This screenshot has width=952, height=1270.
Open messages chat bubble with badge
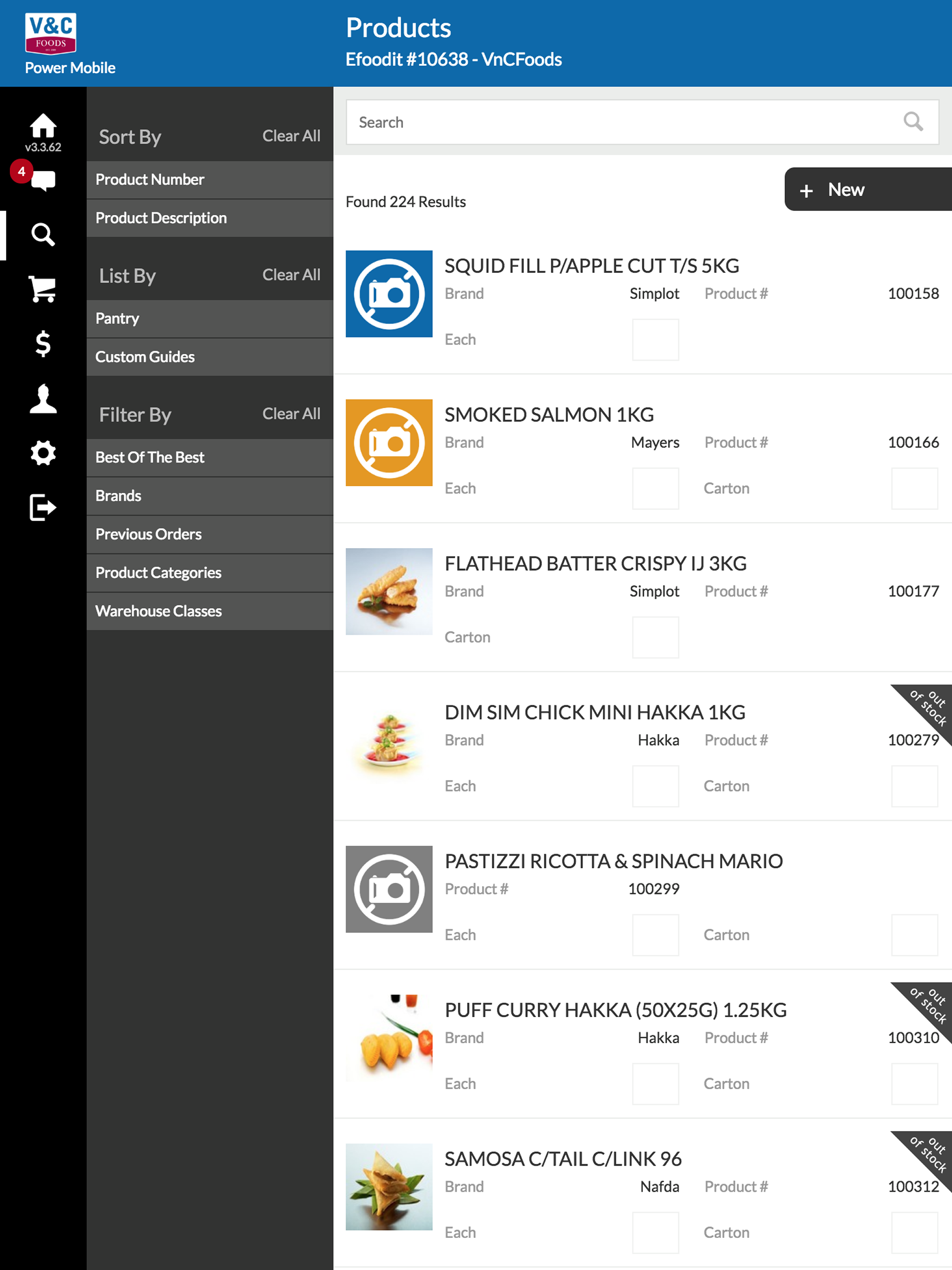(x=42, y=180)
